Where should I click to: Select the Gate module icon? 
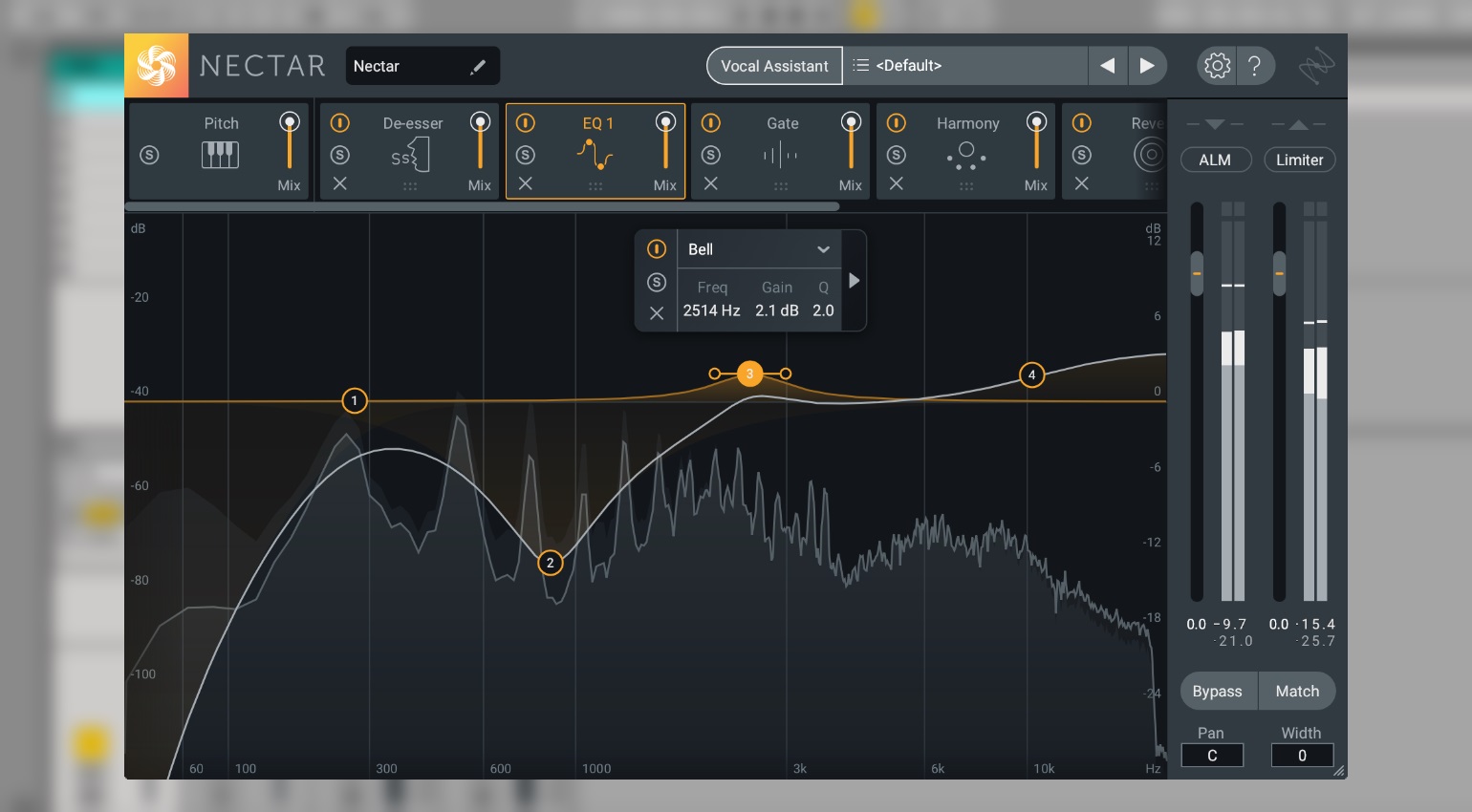point(782,154)
